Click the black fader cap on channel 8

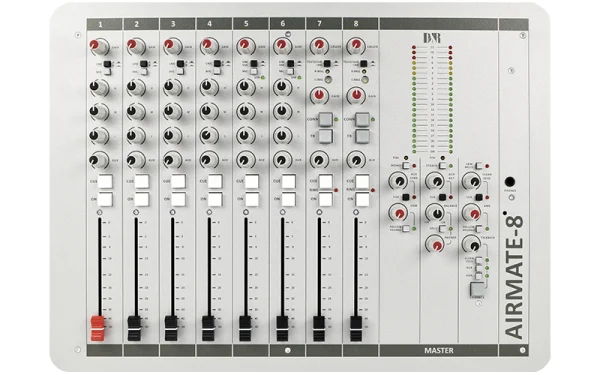click(355, 328)
